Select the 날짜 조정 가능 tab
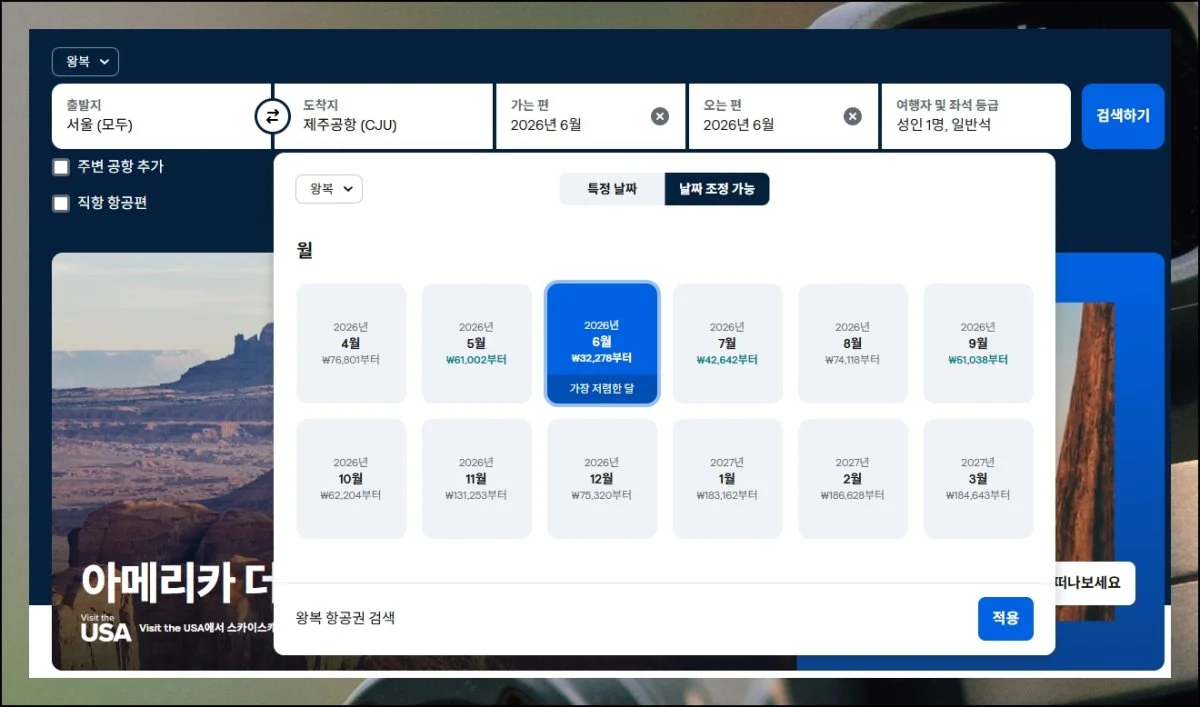The width and height of the screenshot is (1200, 707). coord(716,189)
